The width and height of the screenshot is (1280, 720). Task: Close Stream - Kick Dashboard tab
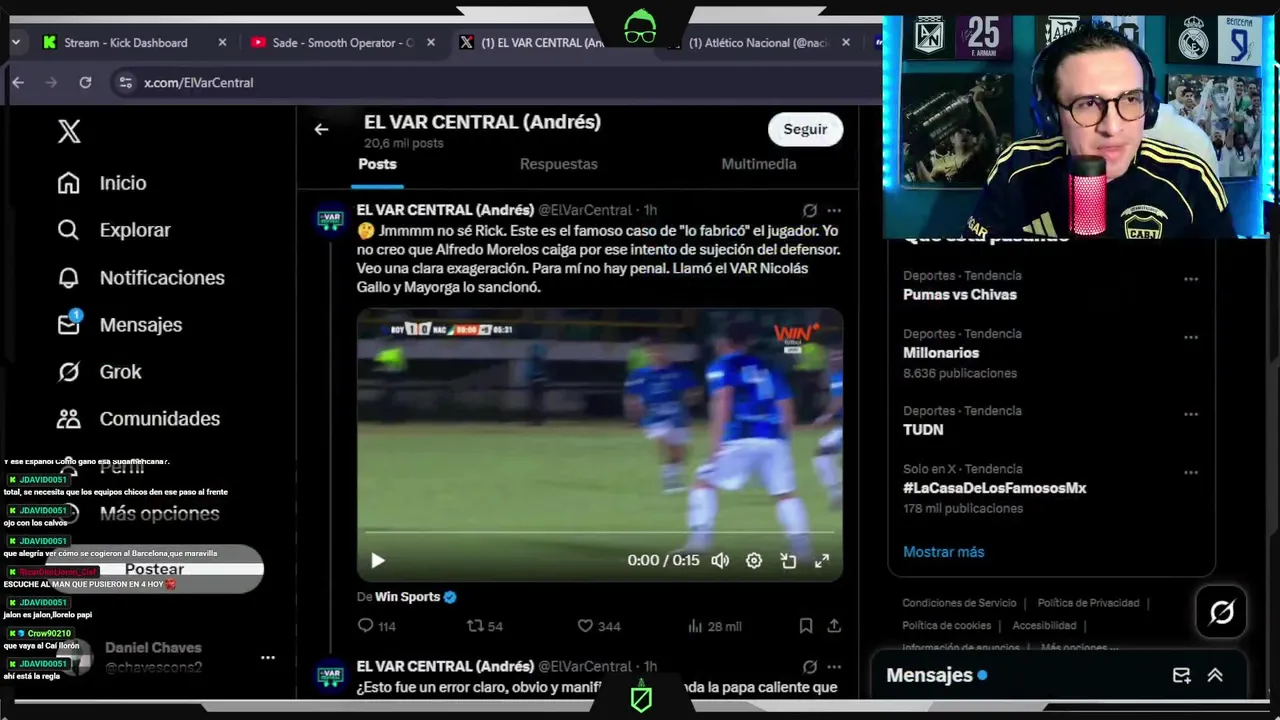[222, 43]
